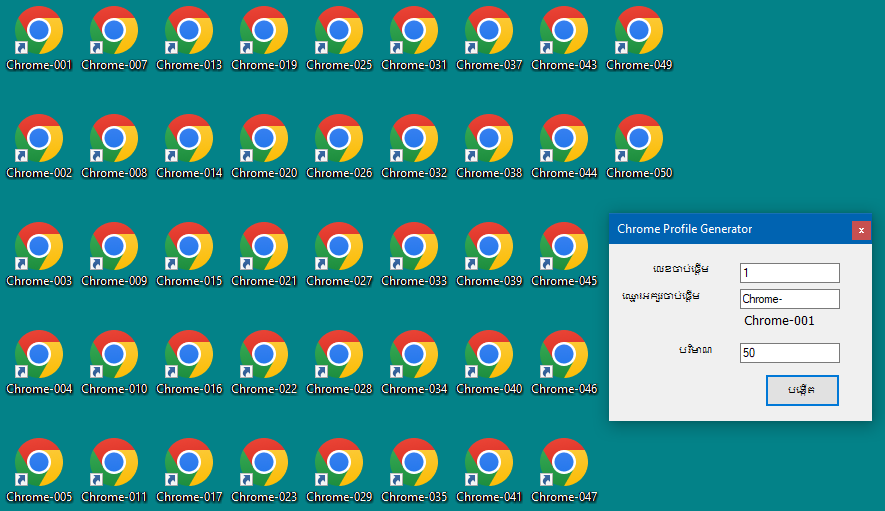The height and width of the screenshot is (511, 885).
Task: Click the Chrome-027 shortcut icon
Action: tap(339, 254)
